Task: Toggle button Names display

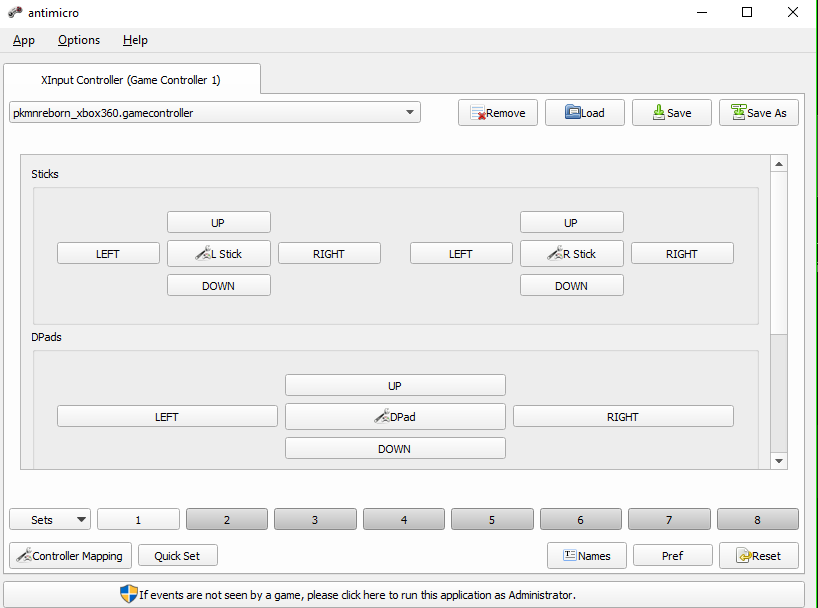Action: (x=586, y=556)
